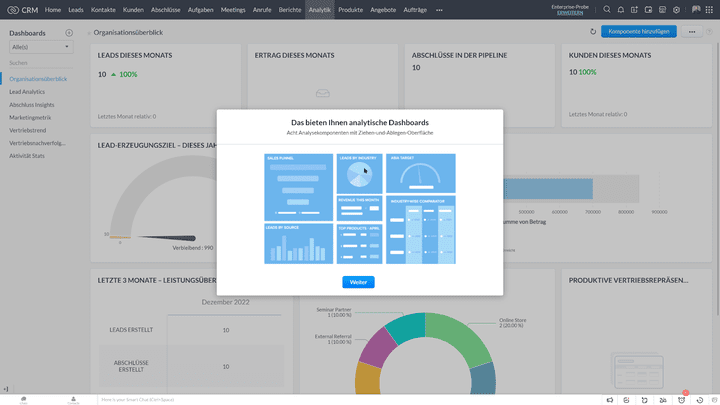Open the marketplace icon in top bar
The height and width of the screenshot is (405, 720).
point(662,10)
